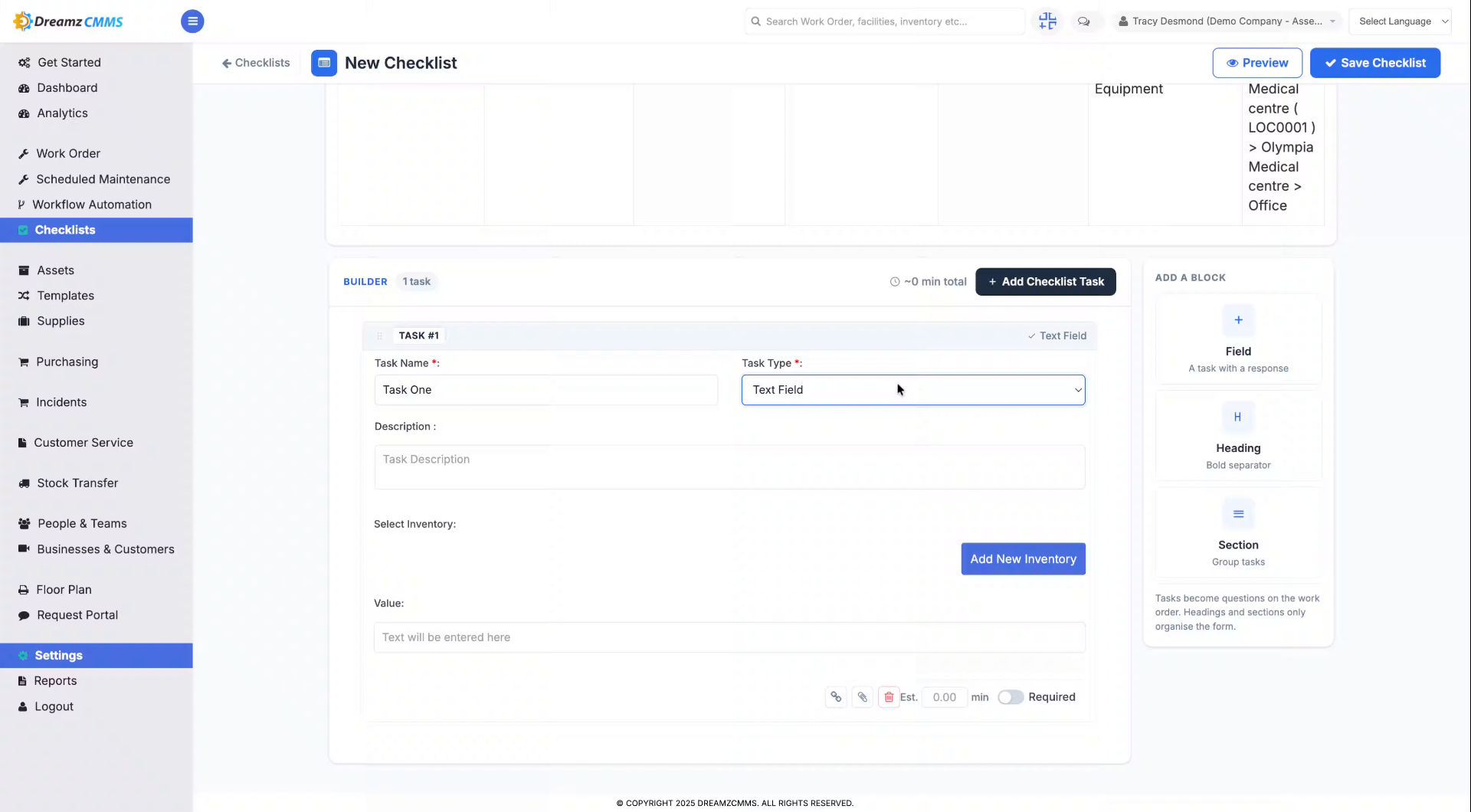The width and height of the screenshot is (1471, 812).
Task: Open Businesses & Customers
Action: (x=106, y=549)
